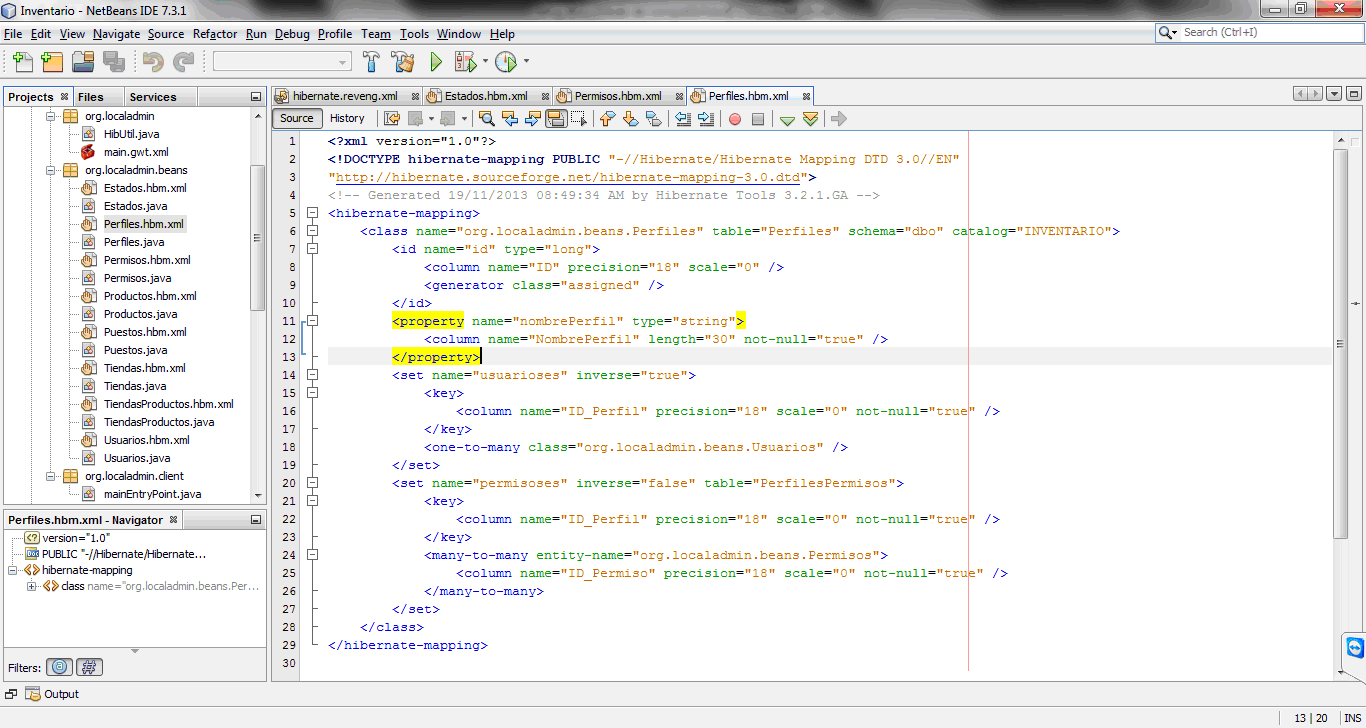Click the History button in the editor

(347, 118)
